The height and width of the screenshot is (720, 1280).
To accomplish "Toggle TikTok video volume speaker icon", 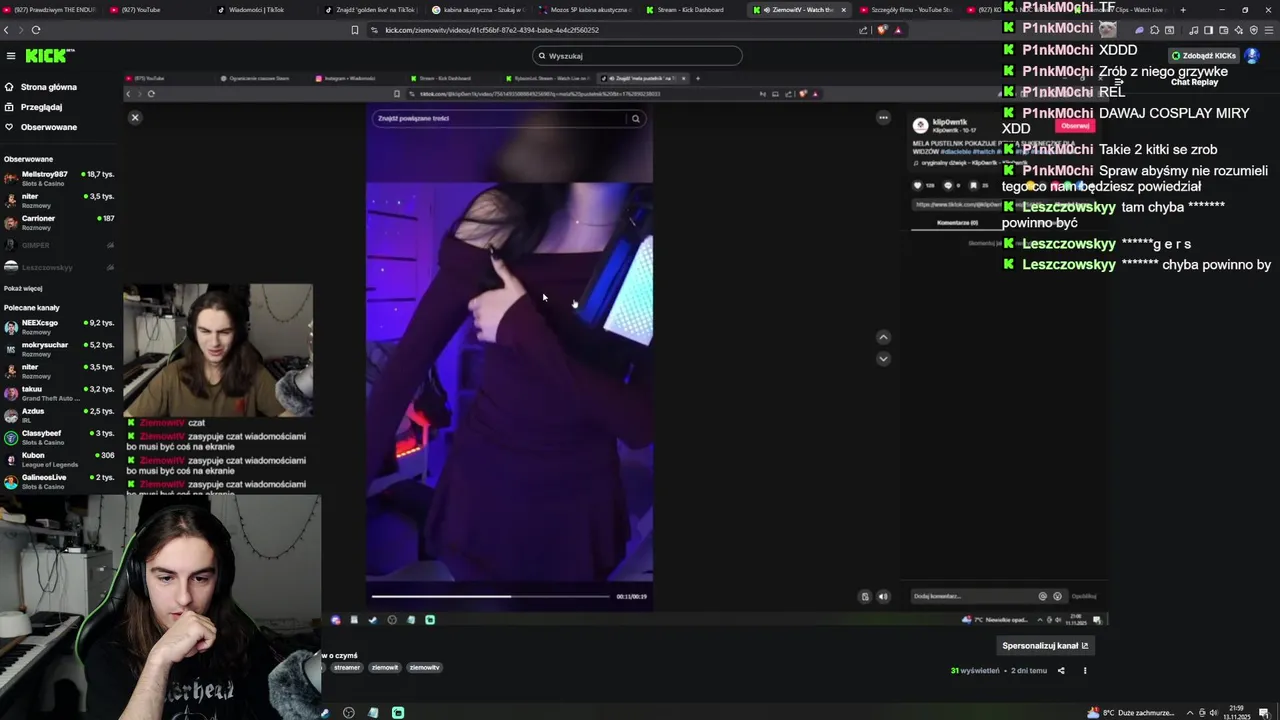I will [883, 597].
